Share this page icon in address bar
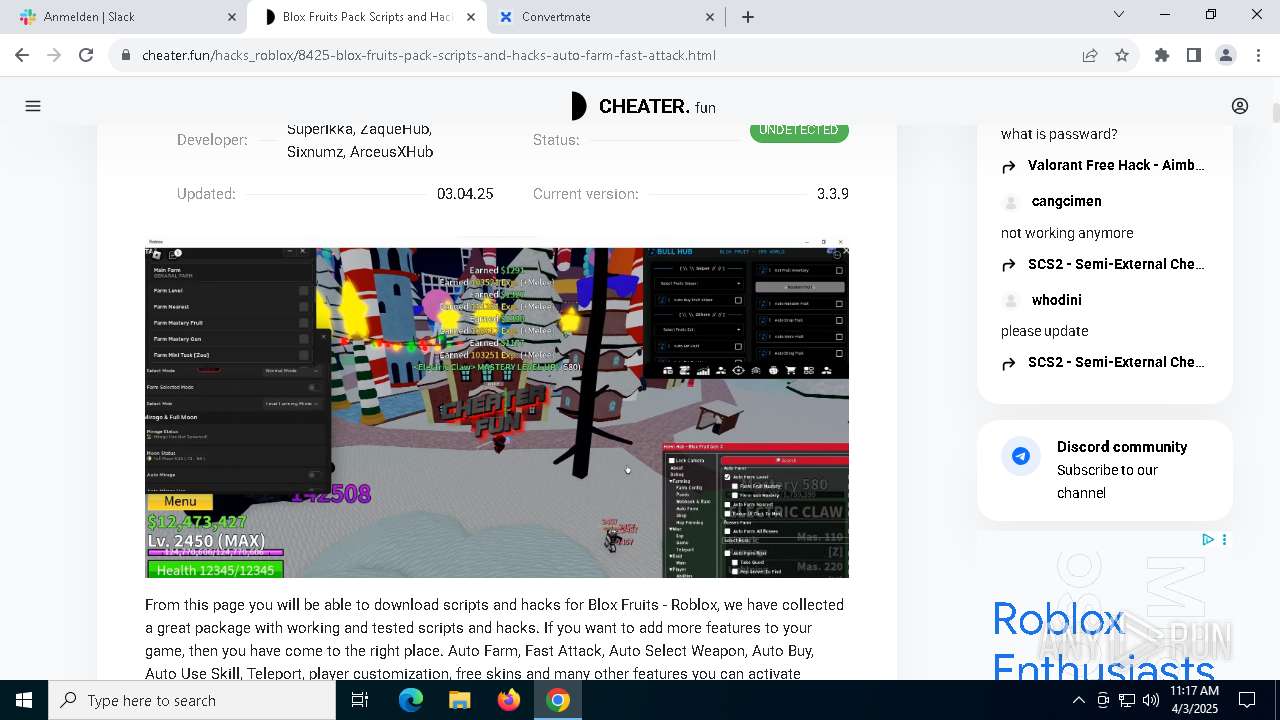This screenshot has height=720, width=1280. tap(1090, 56)
